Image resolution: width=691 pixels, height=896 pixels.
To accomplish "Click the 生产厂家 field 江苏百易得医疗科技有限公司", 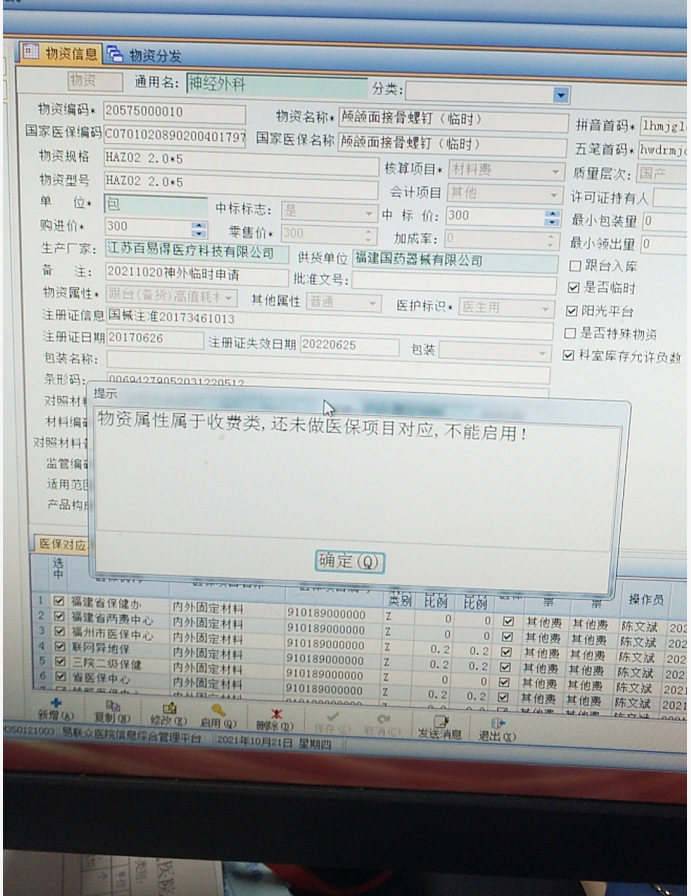I will (197, 251).
